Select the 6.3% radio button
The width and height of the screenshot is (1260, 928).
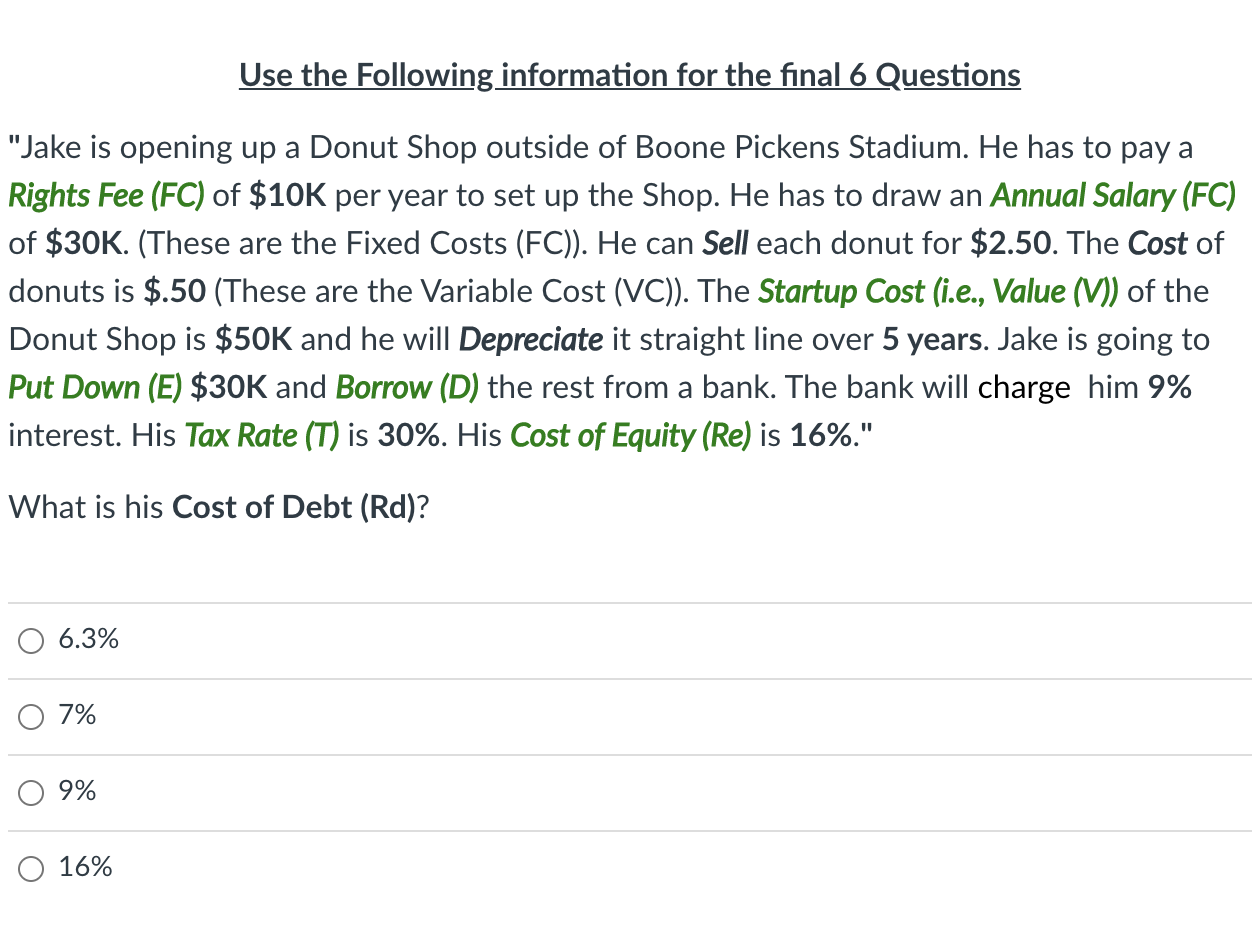pos(31,640)
